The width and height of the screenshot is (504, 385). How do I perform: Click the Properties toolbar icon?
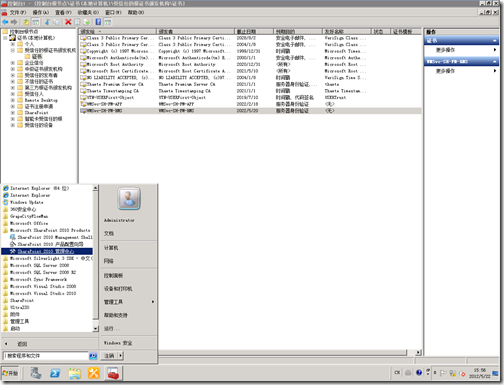pos(77,22)
